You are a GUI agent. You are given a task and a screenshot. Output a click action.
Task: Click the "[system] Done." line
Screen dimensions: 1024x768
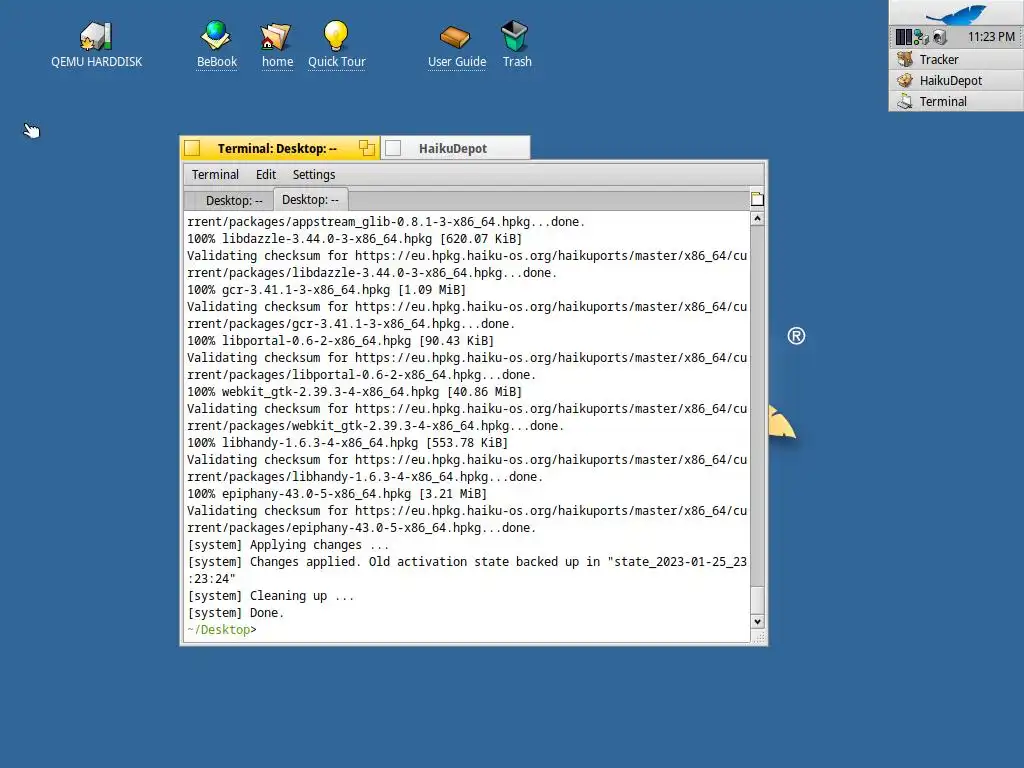click(x=236, y=613)
